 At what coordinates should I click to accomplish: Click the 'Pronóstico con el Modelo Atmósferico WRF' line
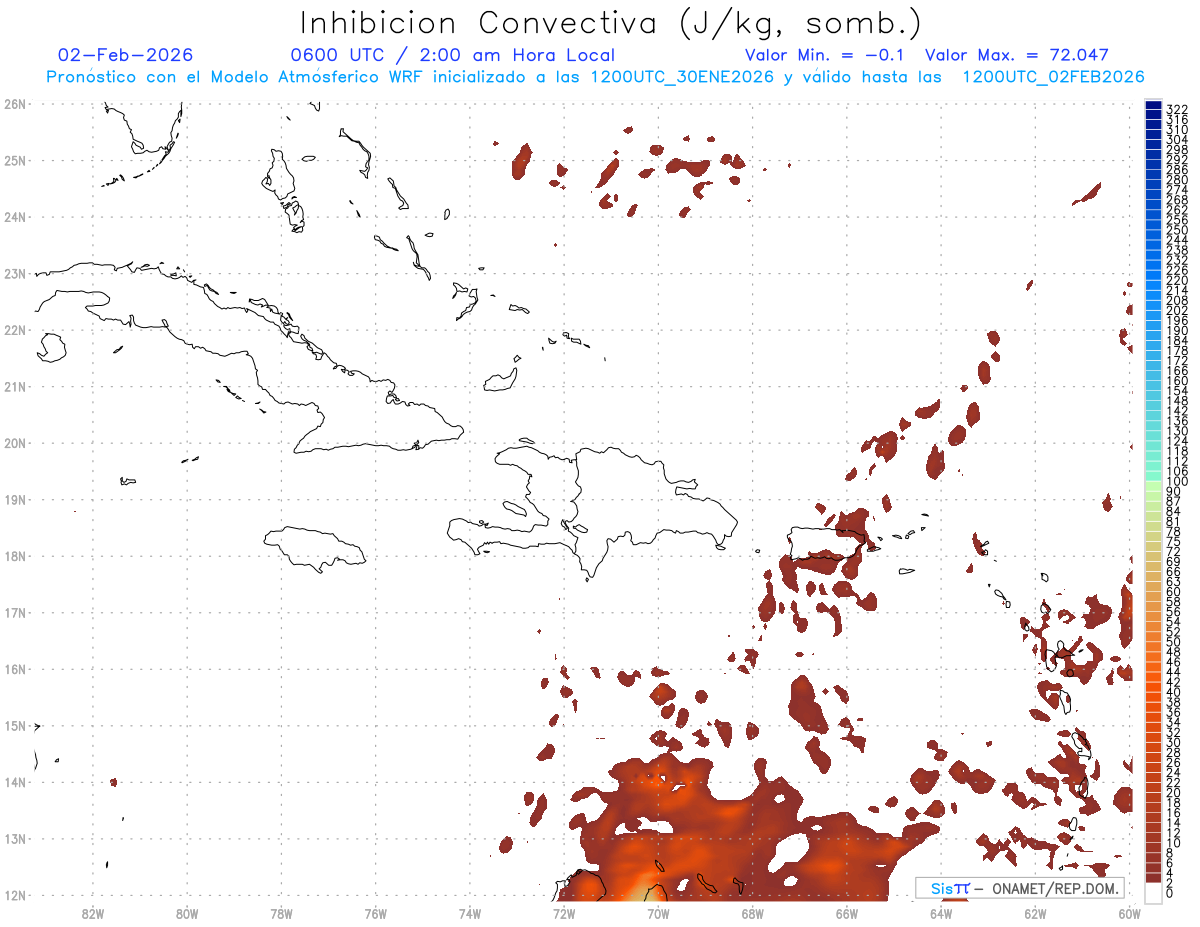coord(595,77)
